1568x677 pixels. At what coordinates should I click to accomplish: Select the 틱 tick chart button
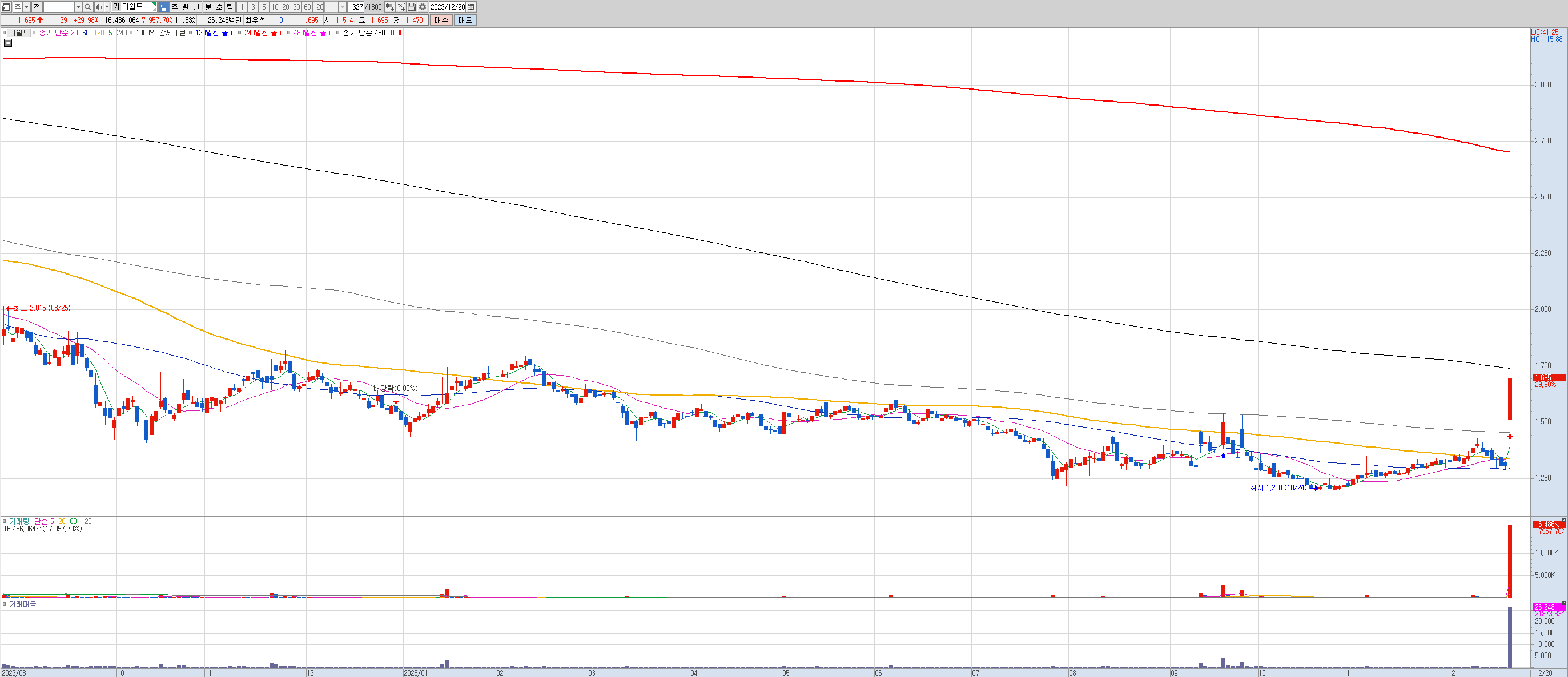click(230, 7)
